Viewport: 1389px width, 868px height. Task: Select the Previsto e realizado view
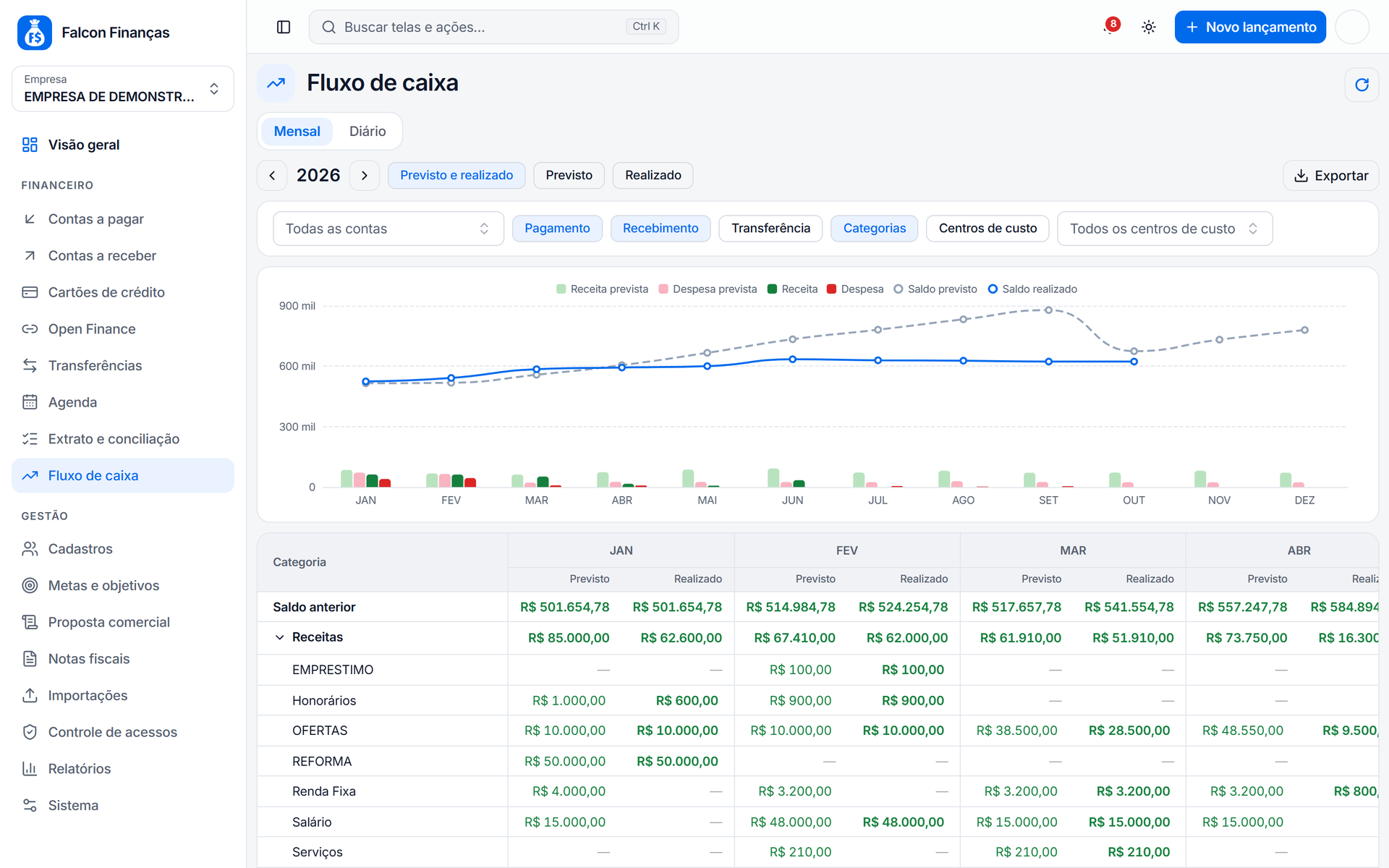tap(456, 175)
